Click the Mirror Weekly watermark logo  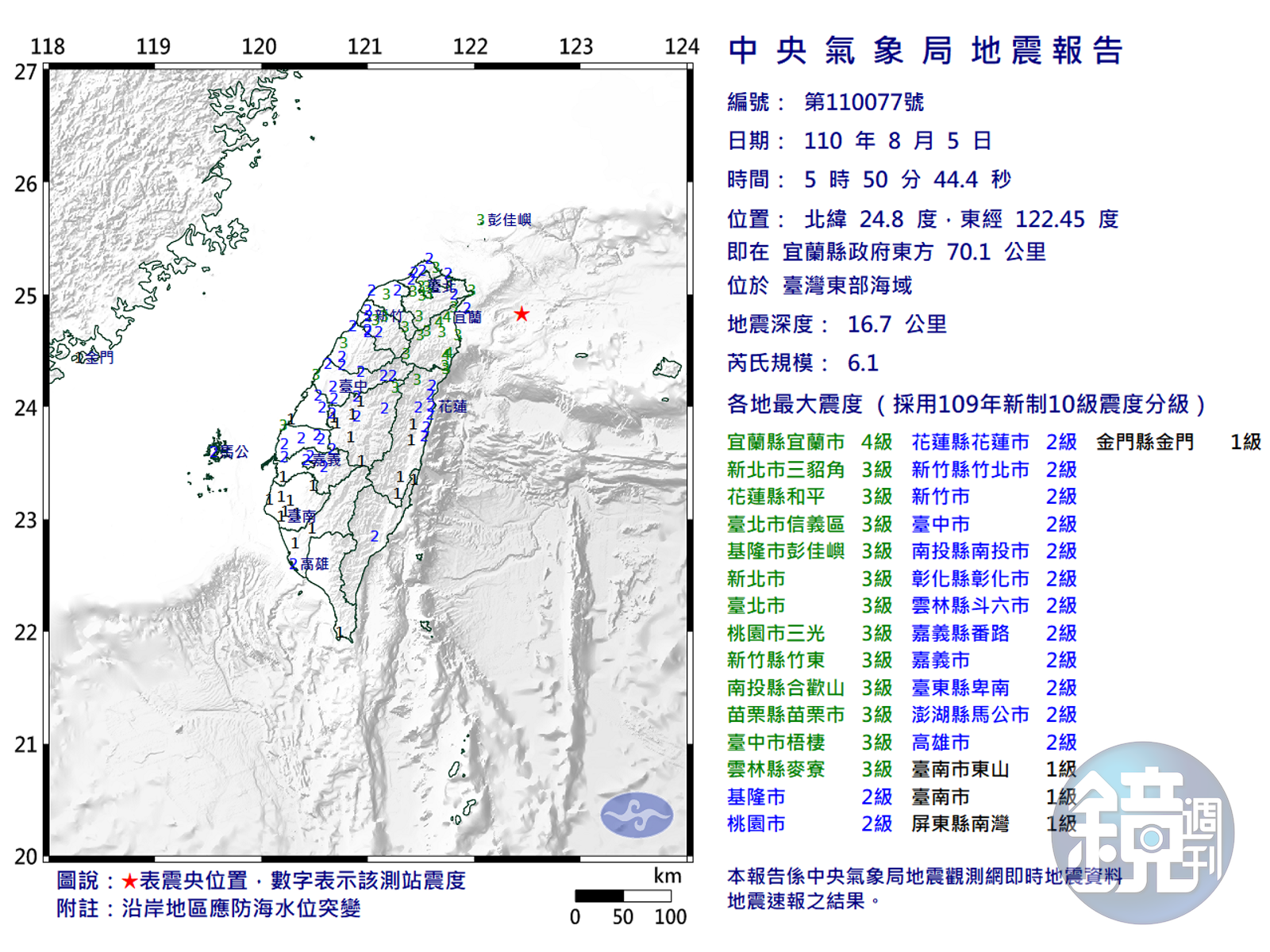click(1143, 833)
